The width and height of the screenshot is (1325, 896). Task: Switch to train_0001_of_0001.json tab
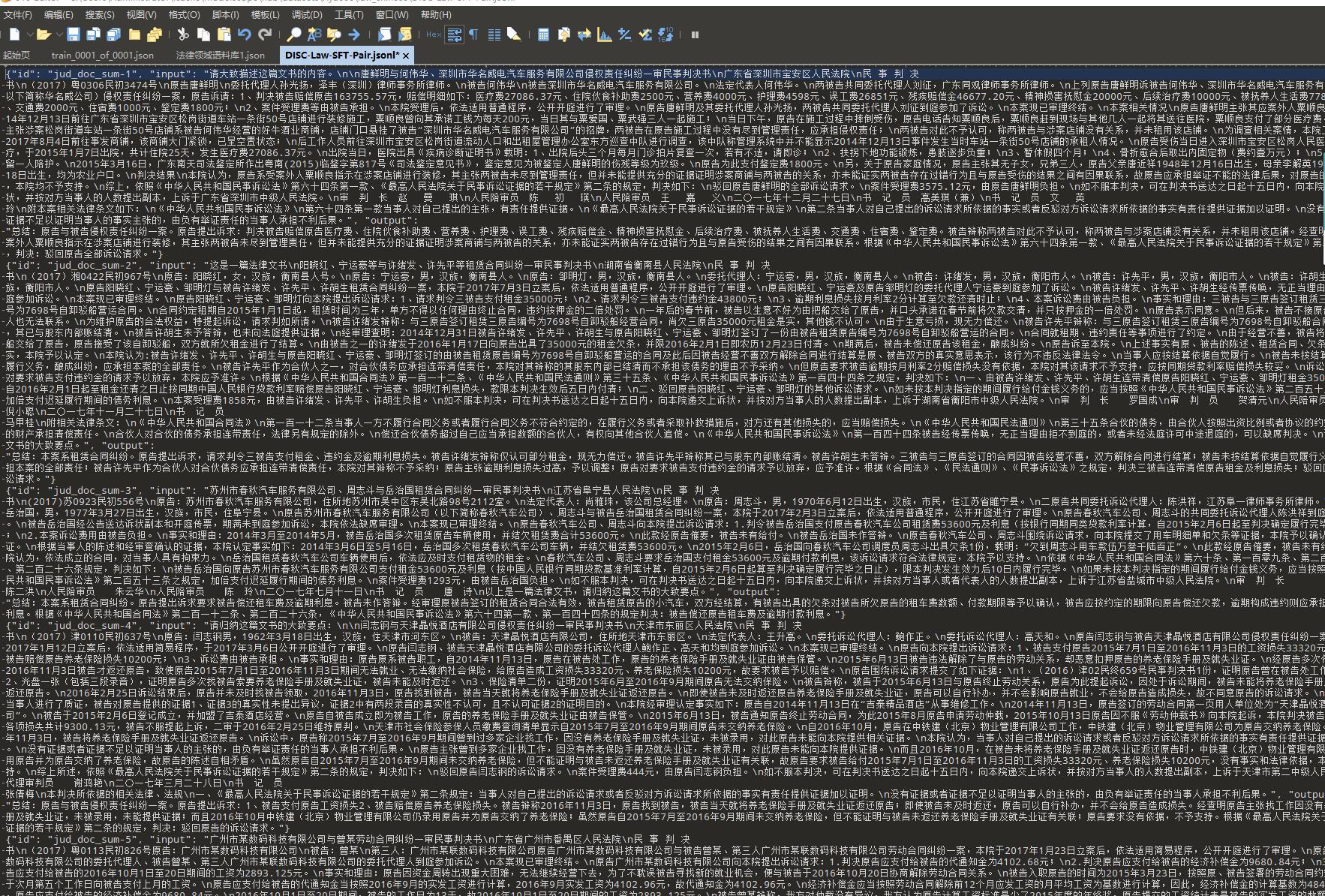[103, 56]
